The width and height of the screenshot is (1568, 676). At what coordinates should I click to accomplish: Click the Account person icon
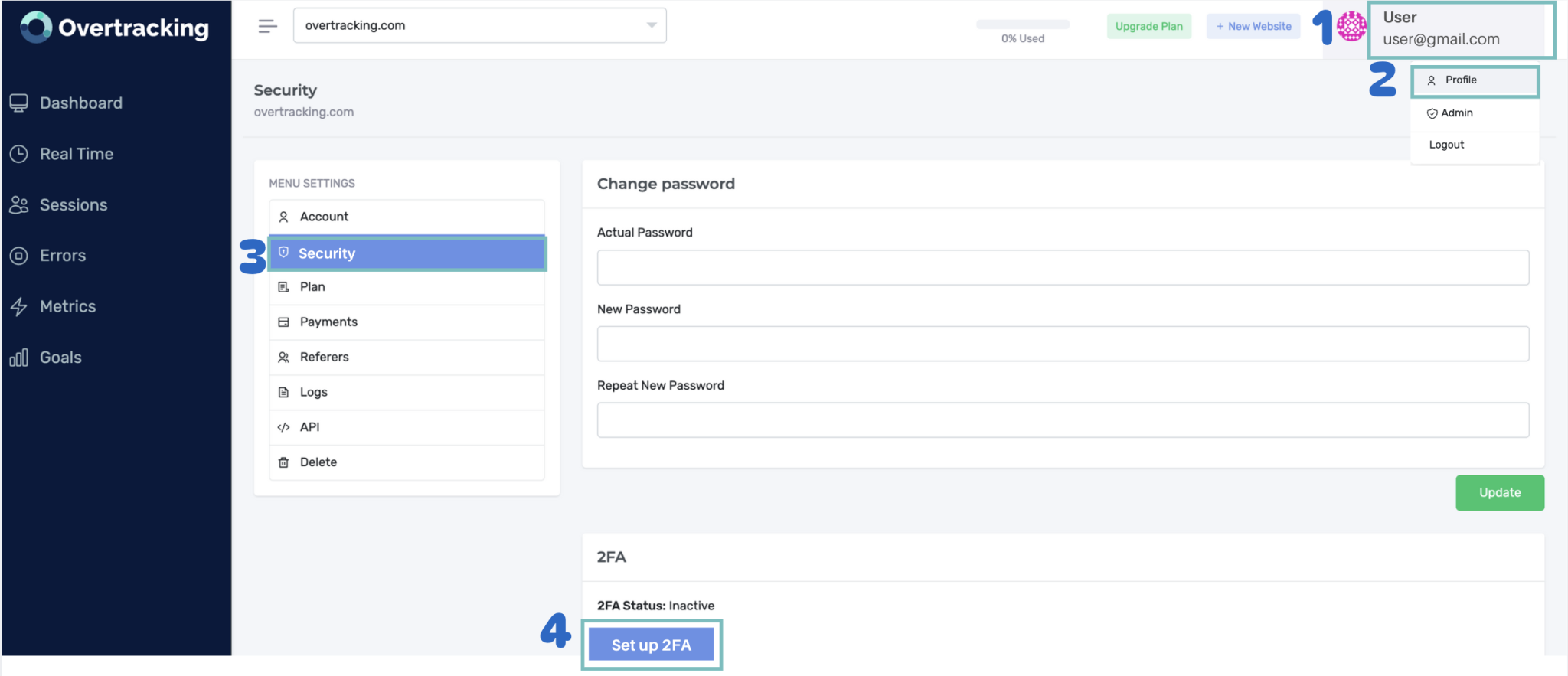(283, 217)
